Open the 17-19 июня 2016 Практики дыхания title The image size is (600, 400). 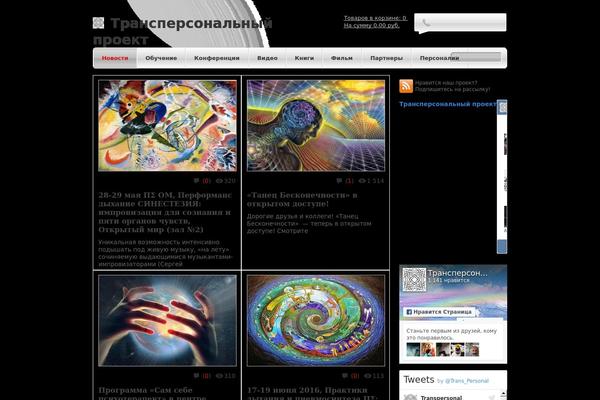click(x=312, y=393)
